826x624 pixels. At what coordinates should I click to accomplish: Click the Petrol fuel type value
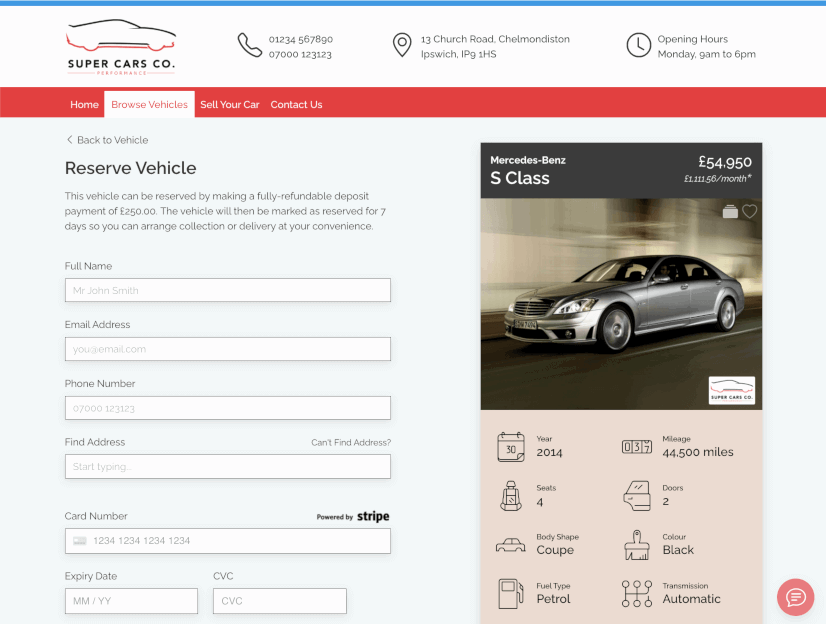[553, 599]
